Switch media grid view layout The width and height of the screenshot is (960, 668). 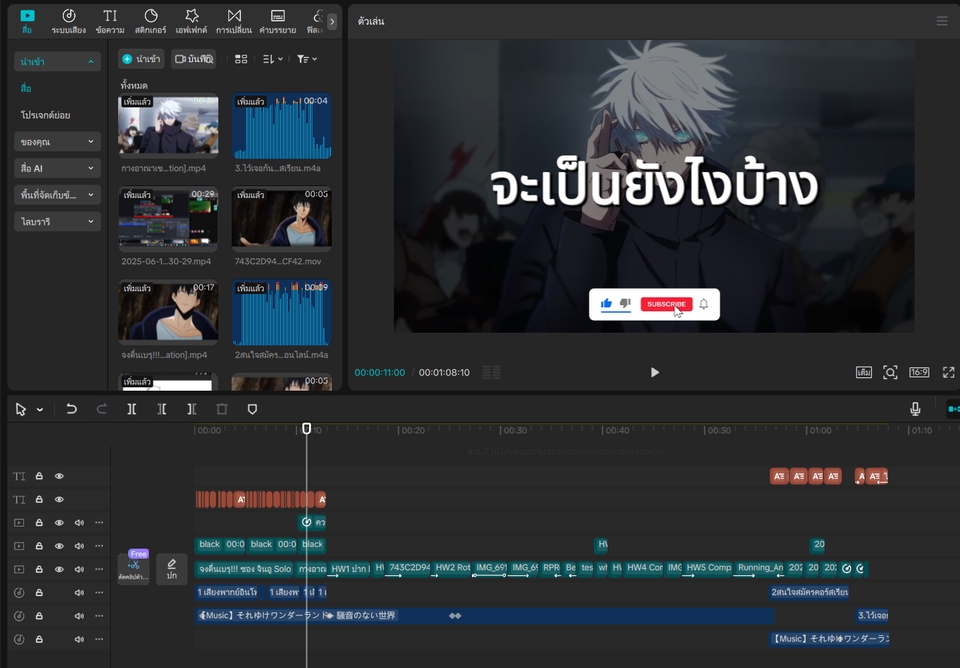click(241, 59)
